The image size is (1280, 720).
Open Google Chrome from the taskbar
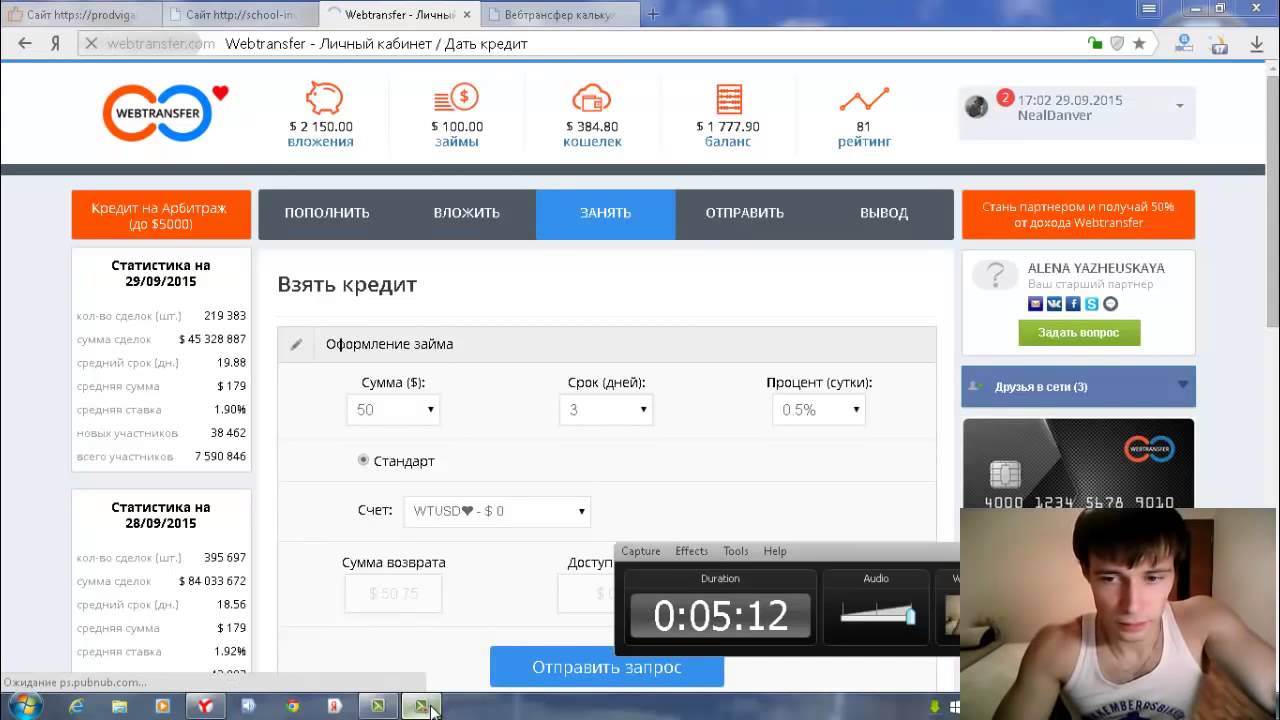pos(293,706)
